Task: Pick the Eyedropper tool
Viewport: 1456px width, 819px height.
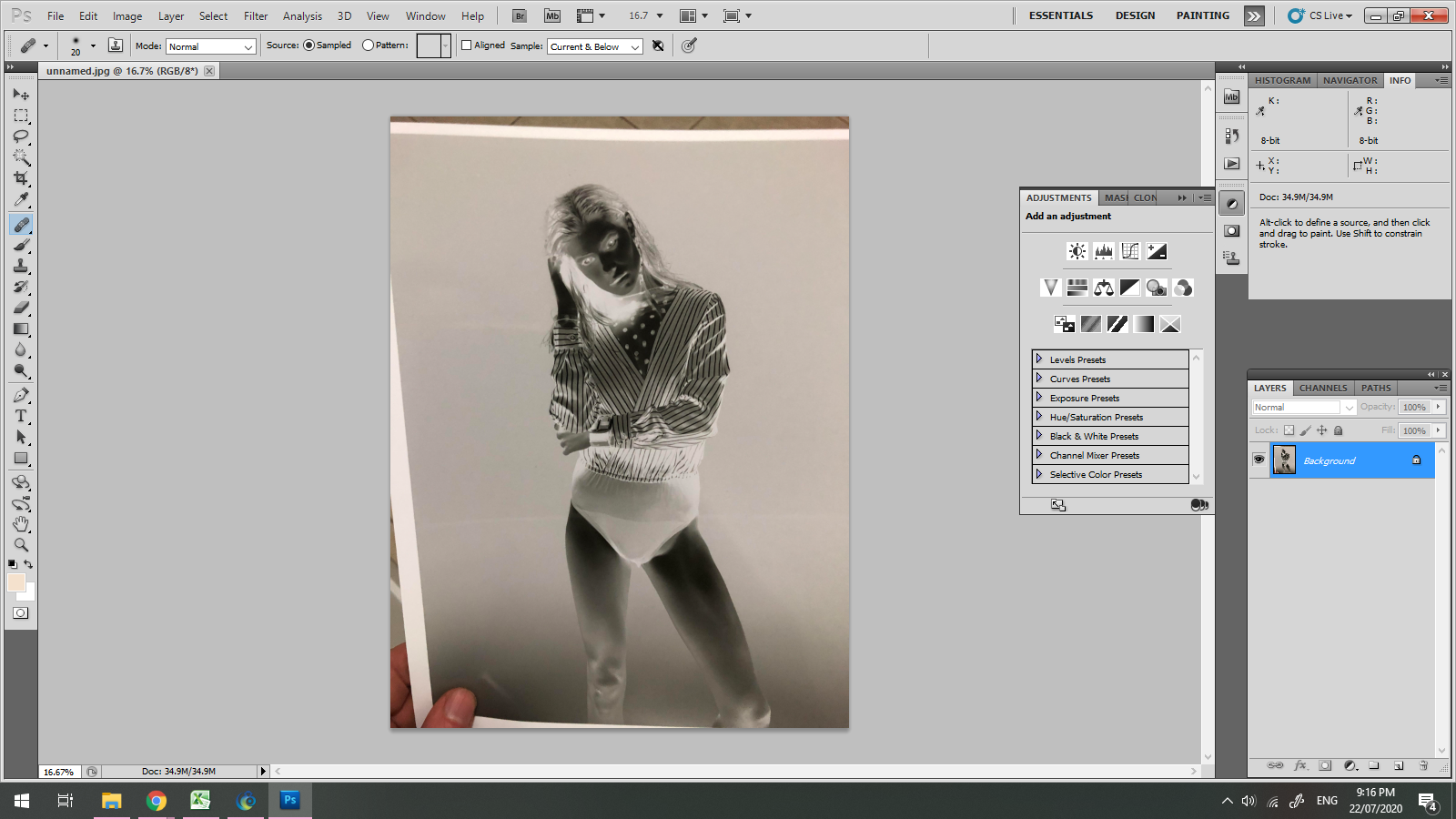Action: [21, 200]
